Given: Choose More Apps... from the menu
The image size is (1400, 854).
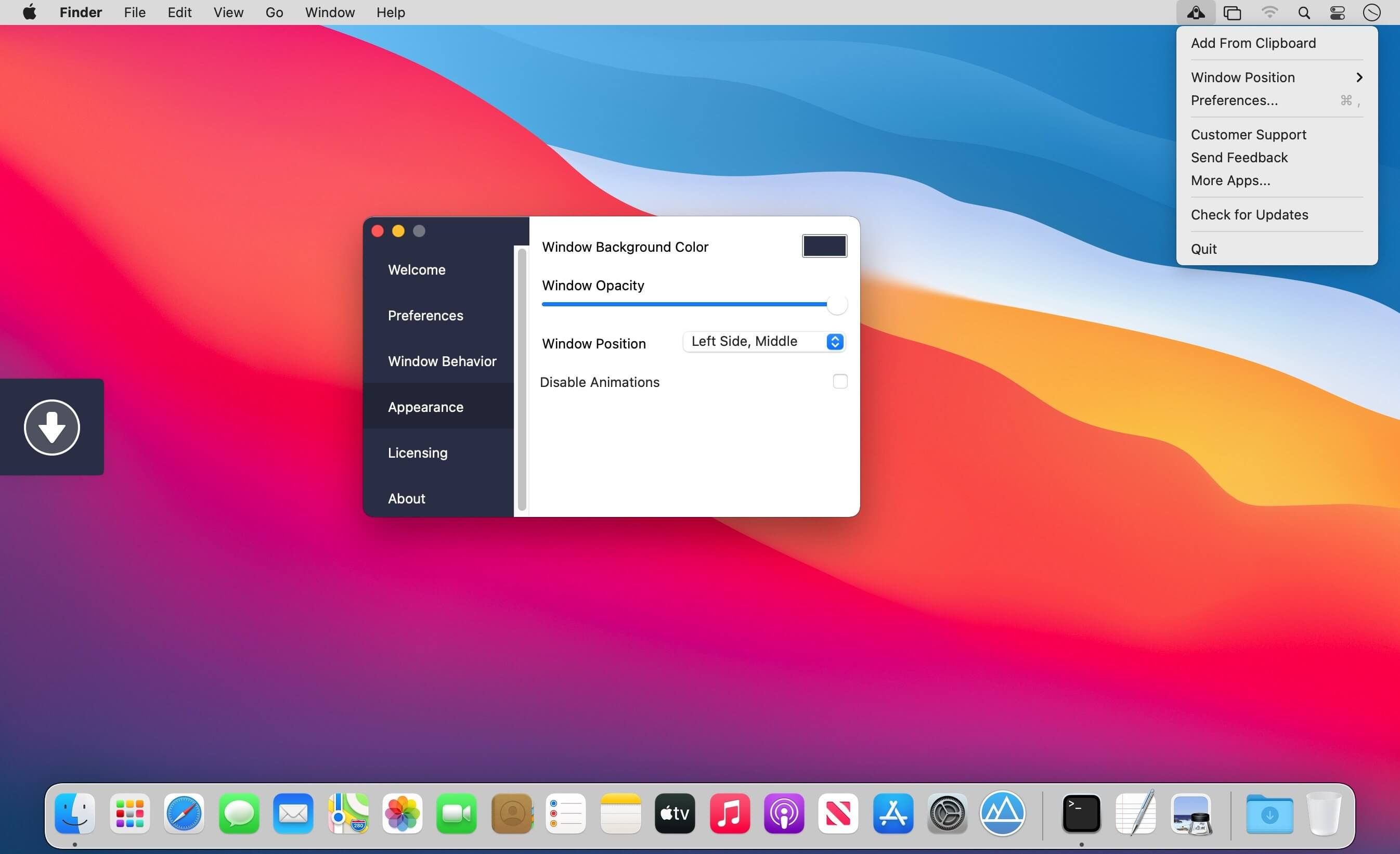Looking at the screenshot, I should (x=1277, y=180).
